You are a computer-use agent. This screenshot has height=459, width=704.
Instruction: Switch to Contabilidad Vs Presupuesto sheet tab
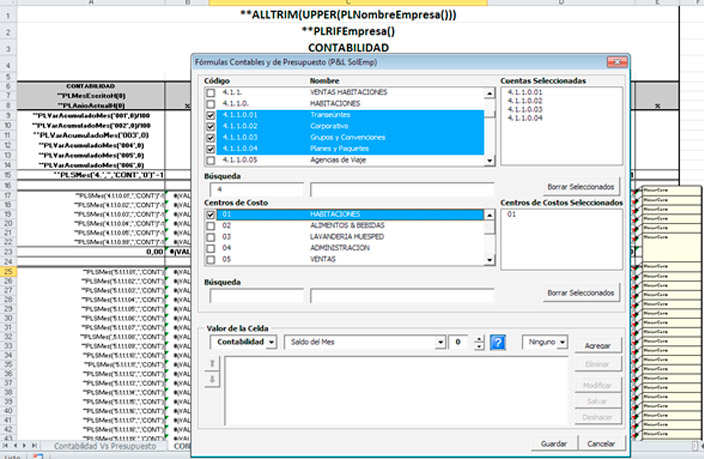tap(109, 445)
